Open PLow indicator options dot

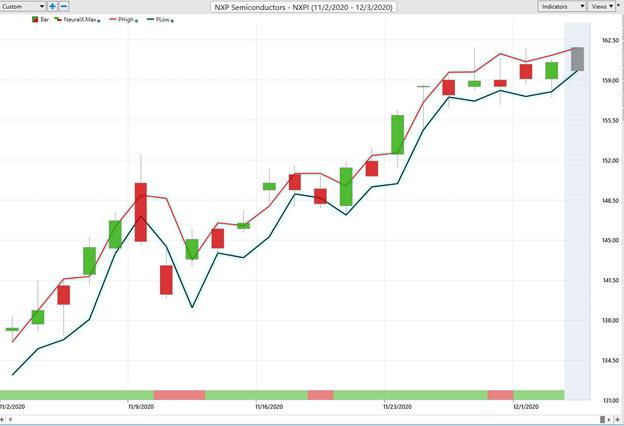click(172, 21)
